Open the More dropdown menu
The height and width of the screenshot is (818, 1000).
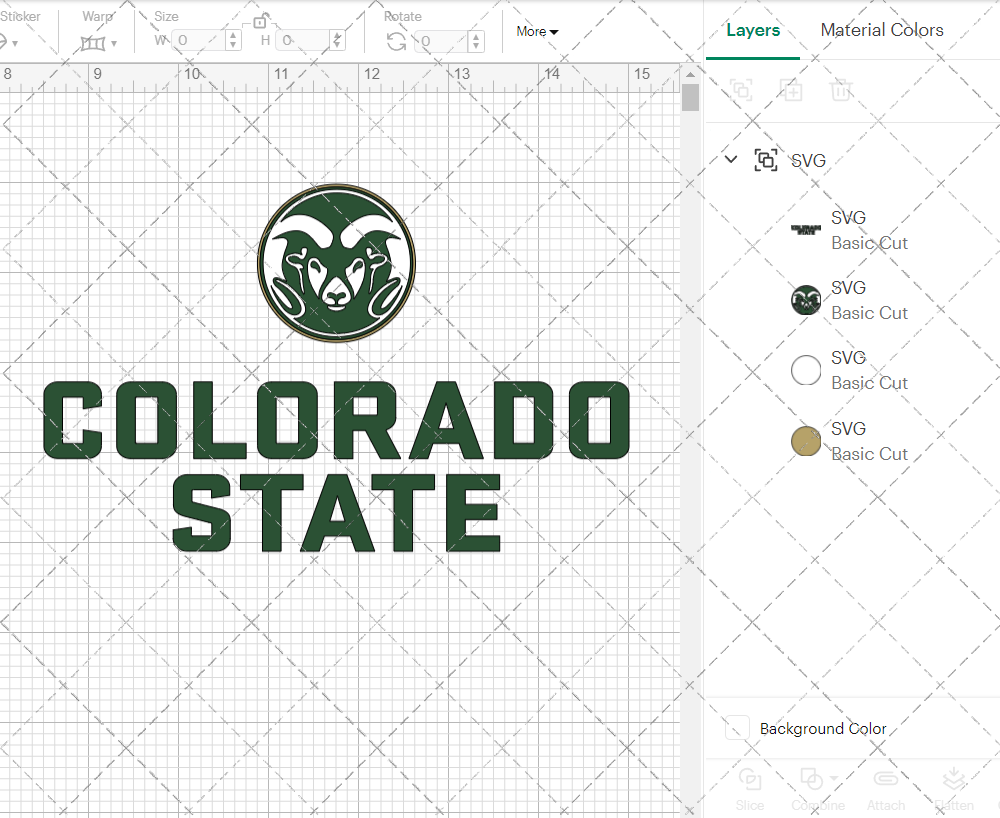(x=537, y=31)
